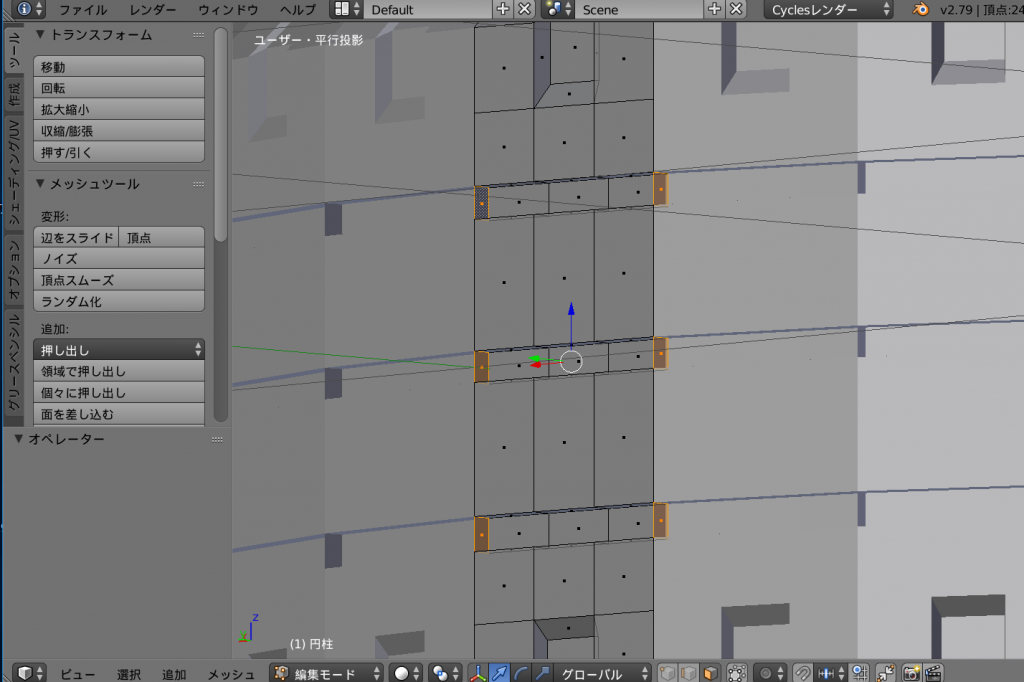Click the 領域で押し出し button
The width and height of the screenshot is (1024, 682).
click(118, 371)
